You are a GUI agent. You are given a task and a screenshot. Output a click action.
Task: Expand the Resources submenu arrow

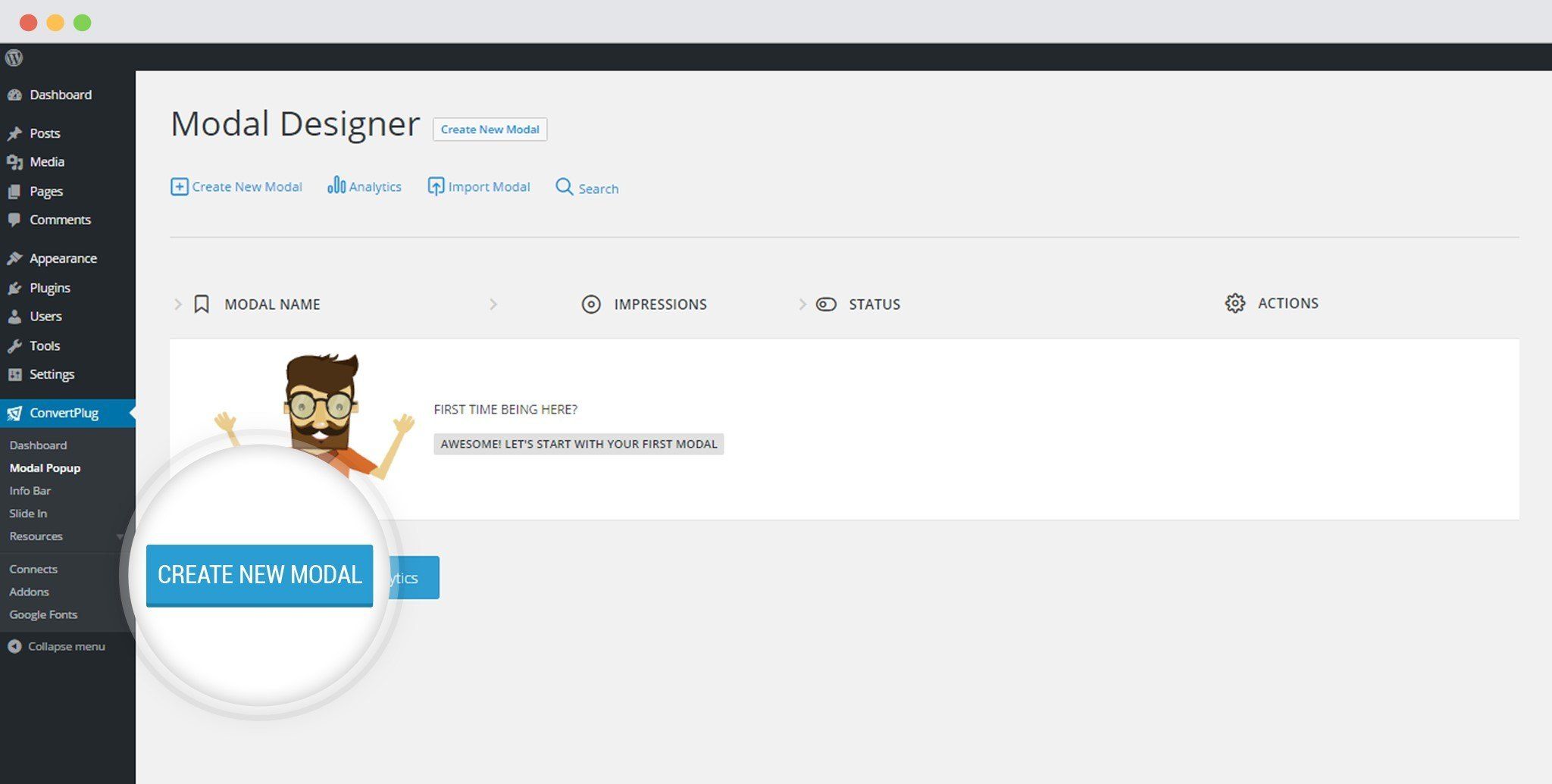(x=120, y=537)
